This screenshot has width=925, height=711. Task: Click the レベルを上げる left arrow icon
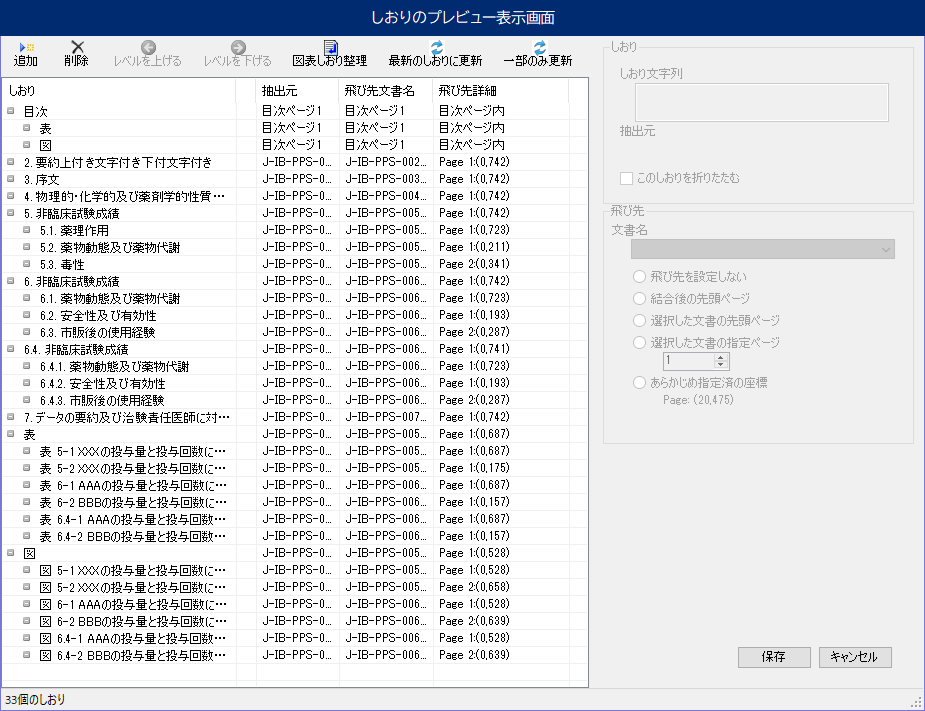[x=148, y=47]
